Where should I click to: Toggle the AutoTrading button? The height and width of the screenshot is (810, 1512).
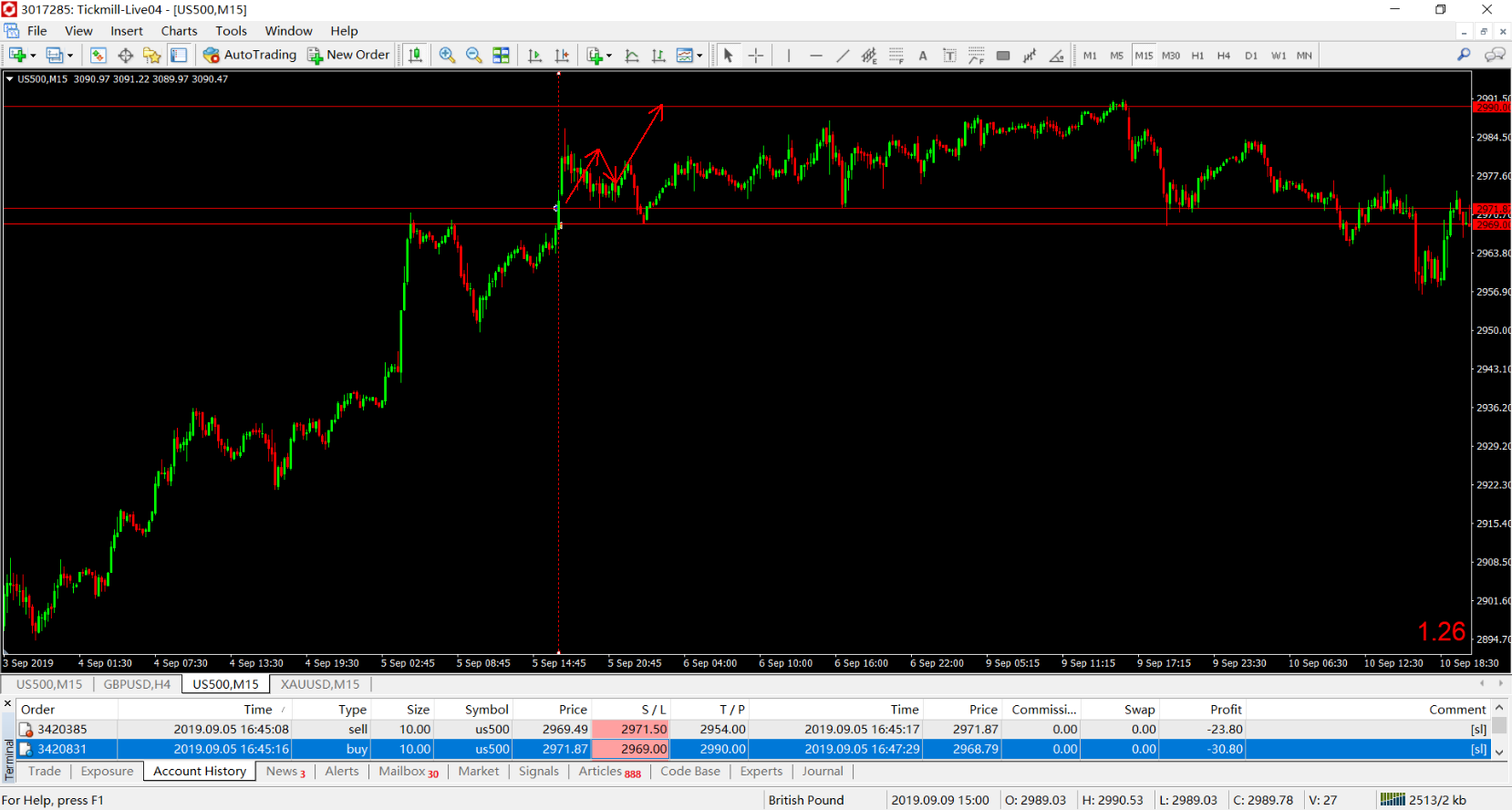250,55
